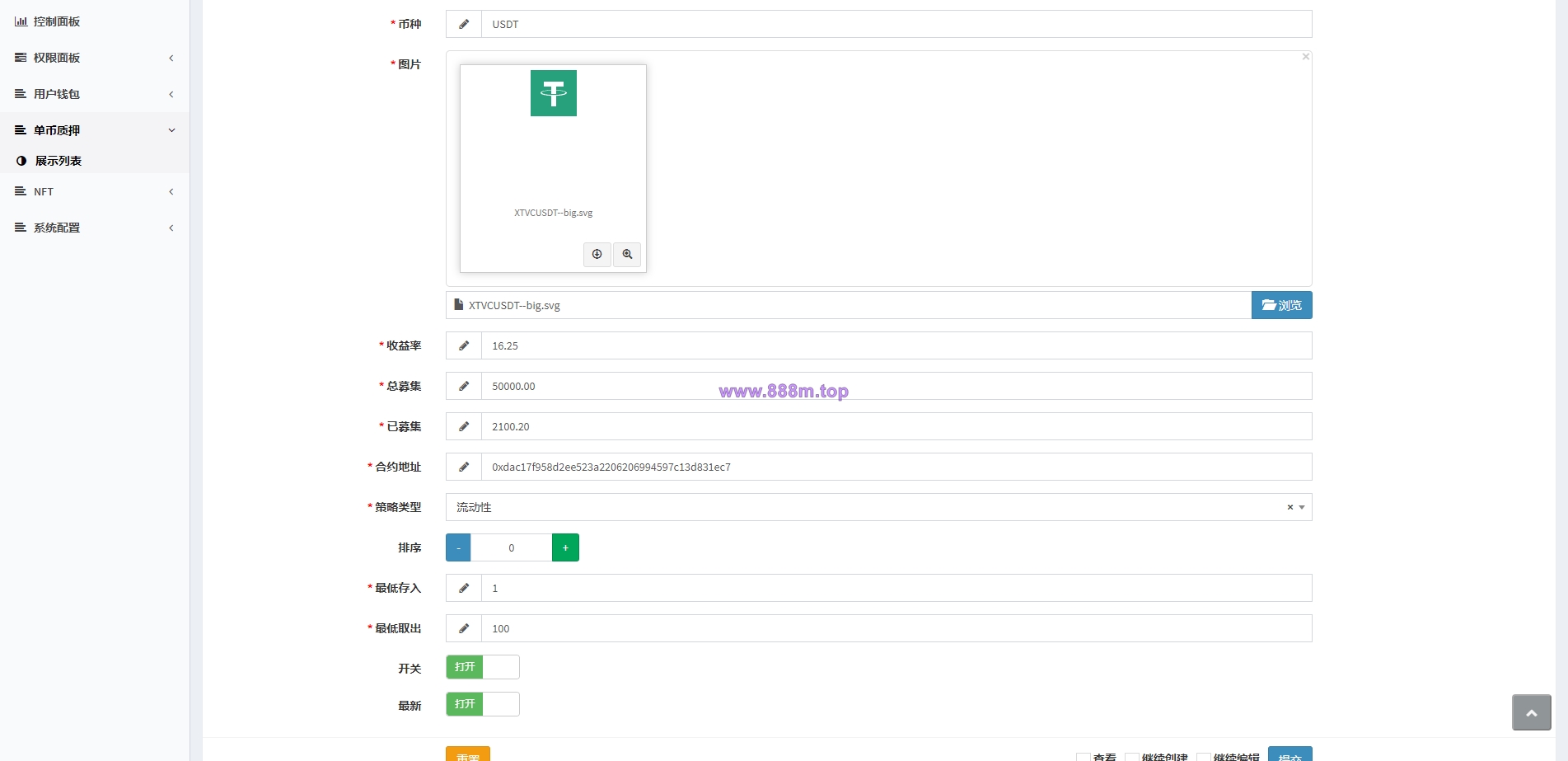Click the 最低存入 input showing 1
Viewport: 1568px width, 761px height.
click(x=896, y=588)
